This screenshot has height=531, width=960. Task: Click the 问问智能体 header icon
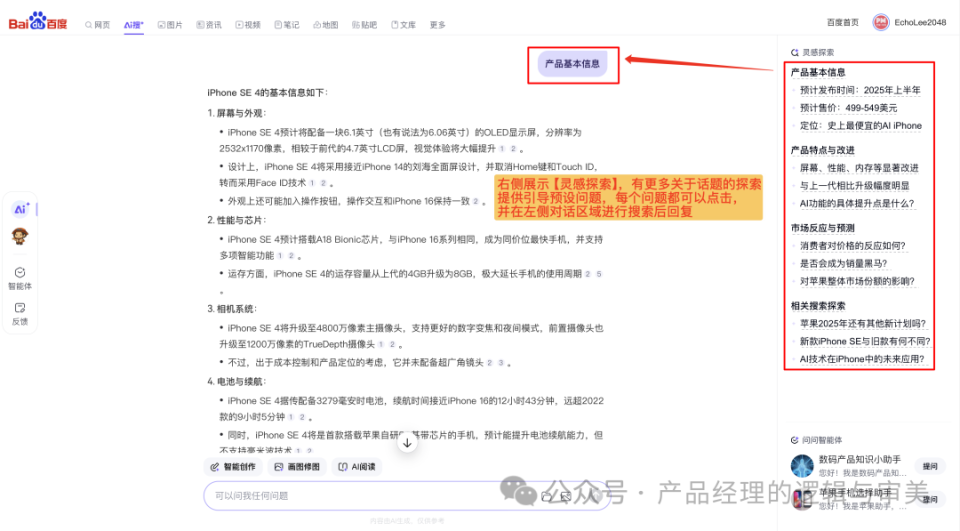pyautogui.click(x=794, y=440)
